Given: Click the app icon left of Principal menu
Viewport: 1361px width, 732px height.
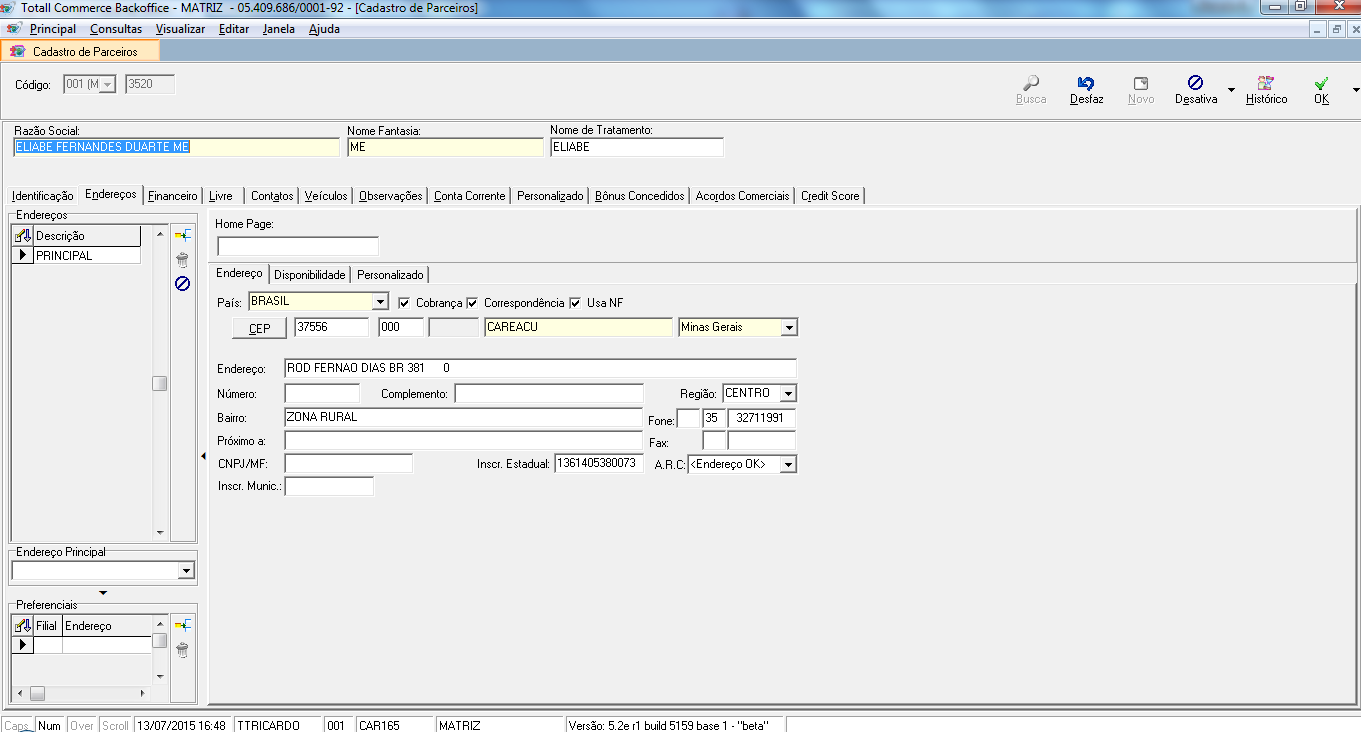Looking at the screenshot, I should coord(14,29).
